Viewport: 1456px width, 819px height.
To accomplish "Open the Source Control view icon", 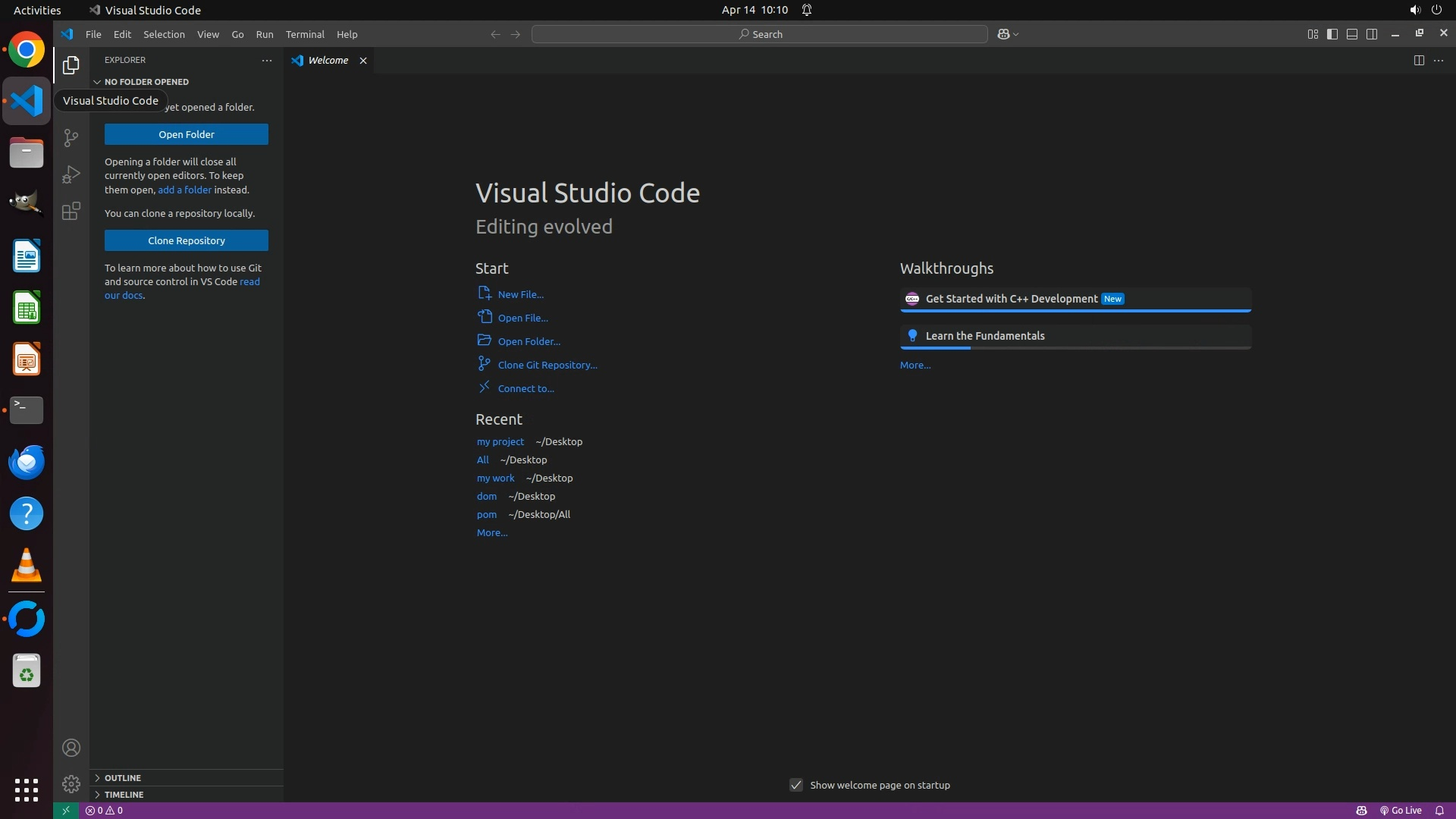I will click(71, 137).
